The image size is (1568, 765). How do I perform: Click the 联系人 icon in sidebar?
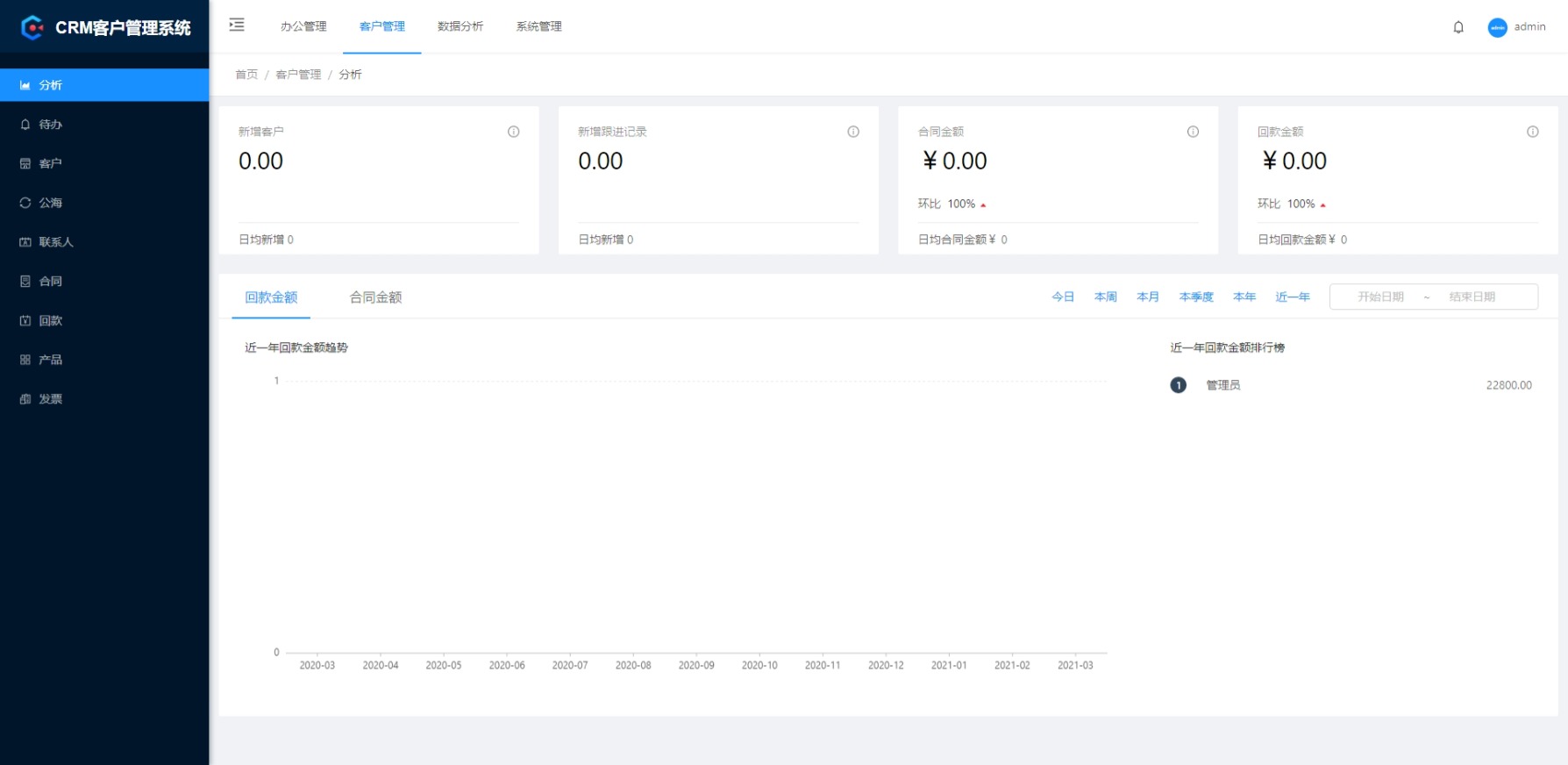25,242
